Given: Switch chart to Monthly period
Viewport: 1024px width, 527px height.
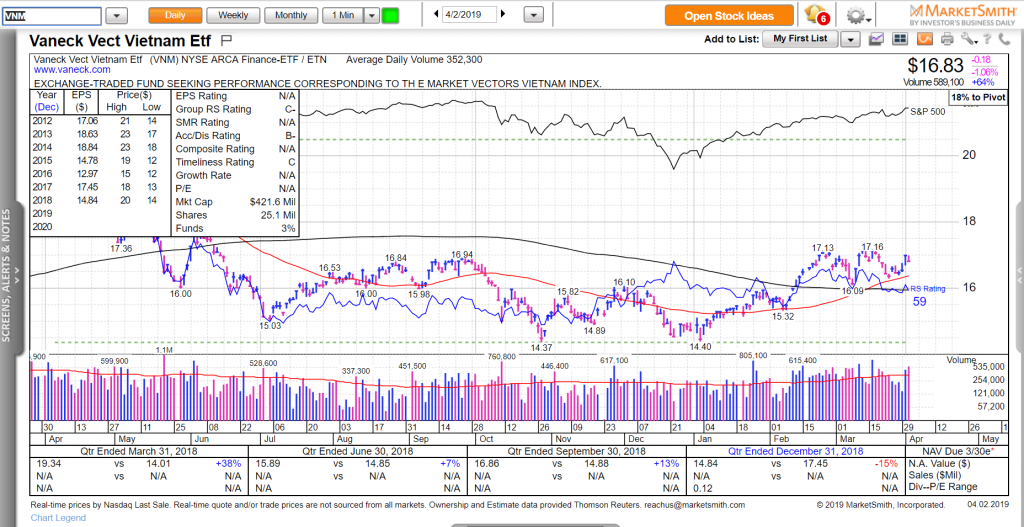Looking at the screenshot, I should click(x=291, y=16).
